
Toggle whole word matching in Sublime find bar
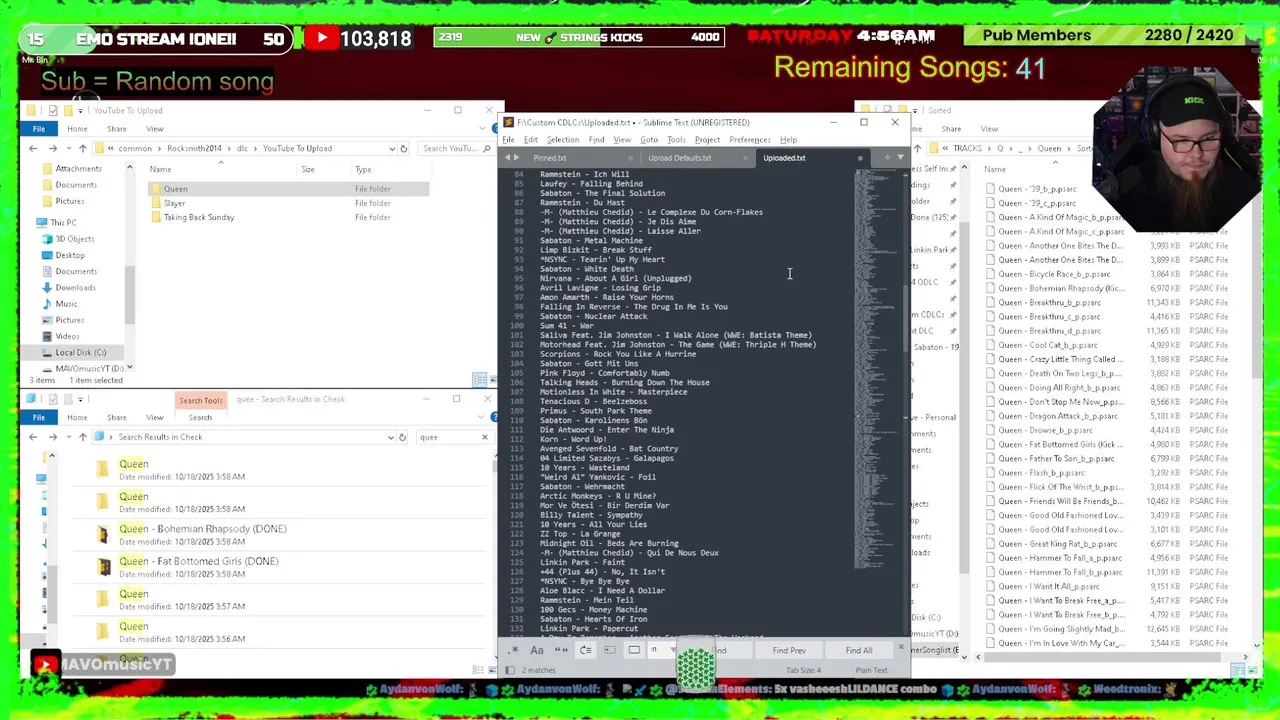click(x=561, y=650)
